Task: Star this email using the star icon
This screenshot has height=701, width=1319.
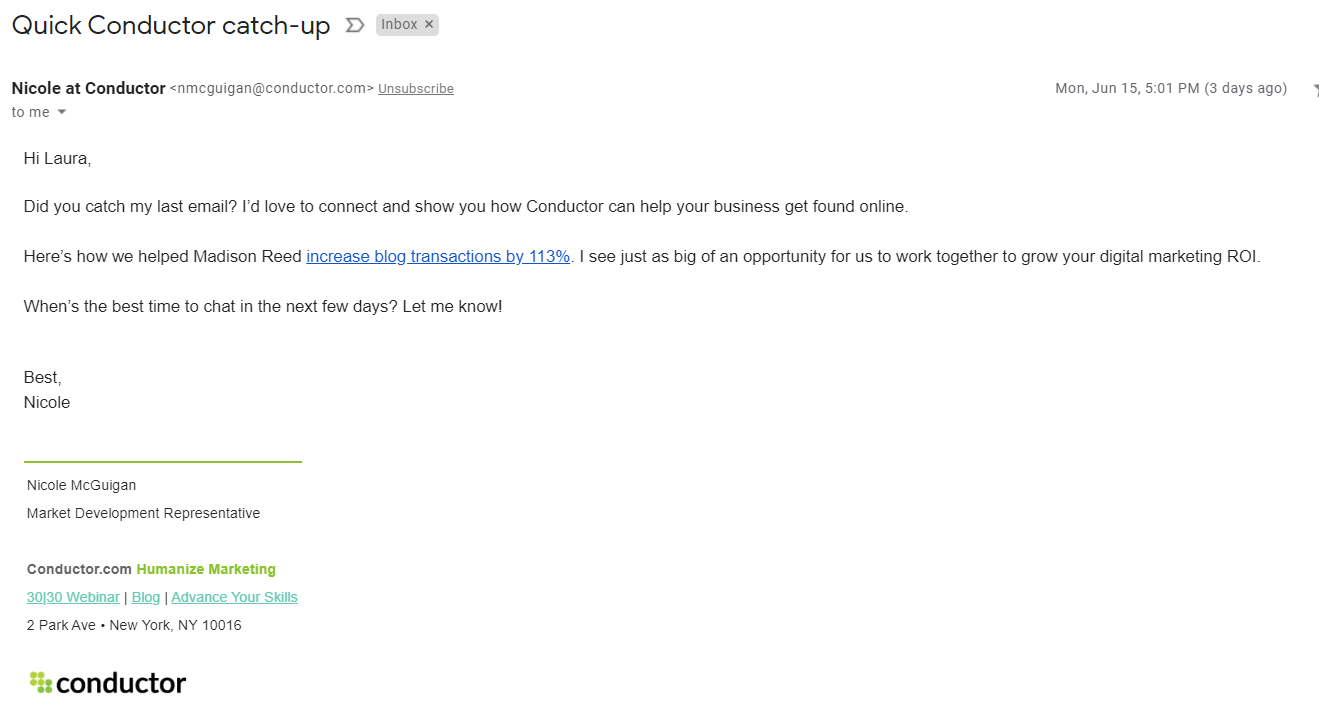Action: (1315, 89)
